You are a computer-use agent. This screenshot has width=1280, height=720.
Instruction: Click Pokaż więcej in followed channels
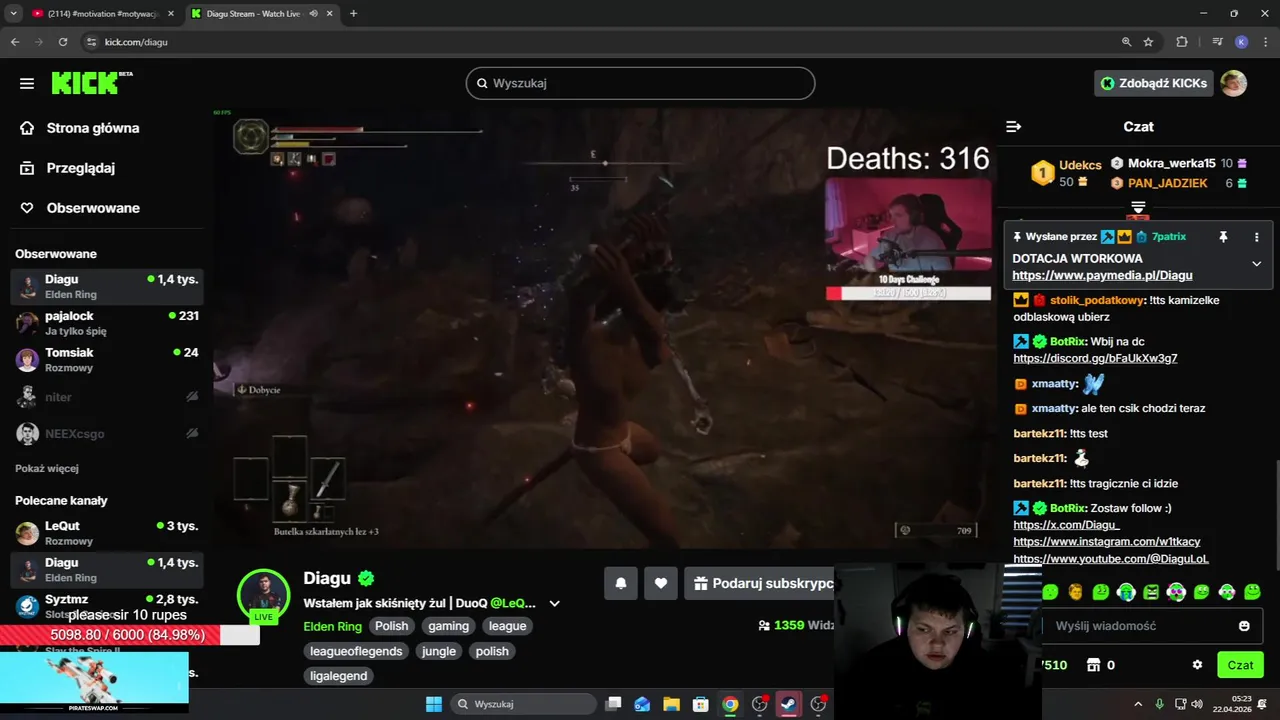pyautogui.click(x=47, y=469)
